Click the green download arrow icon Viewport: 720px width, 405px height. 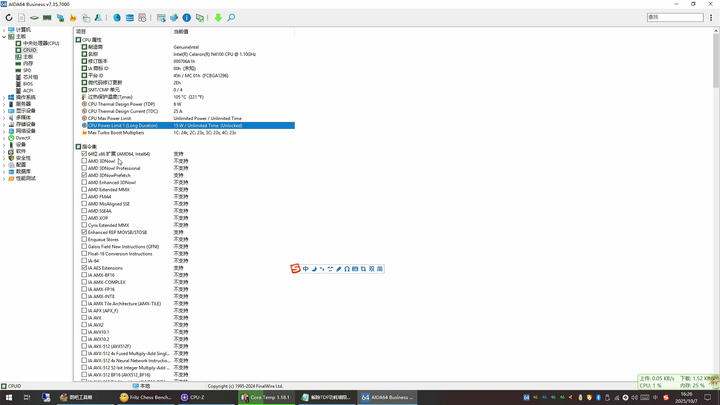218,17
